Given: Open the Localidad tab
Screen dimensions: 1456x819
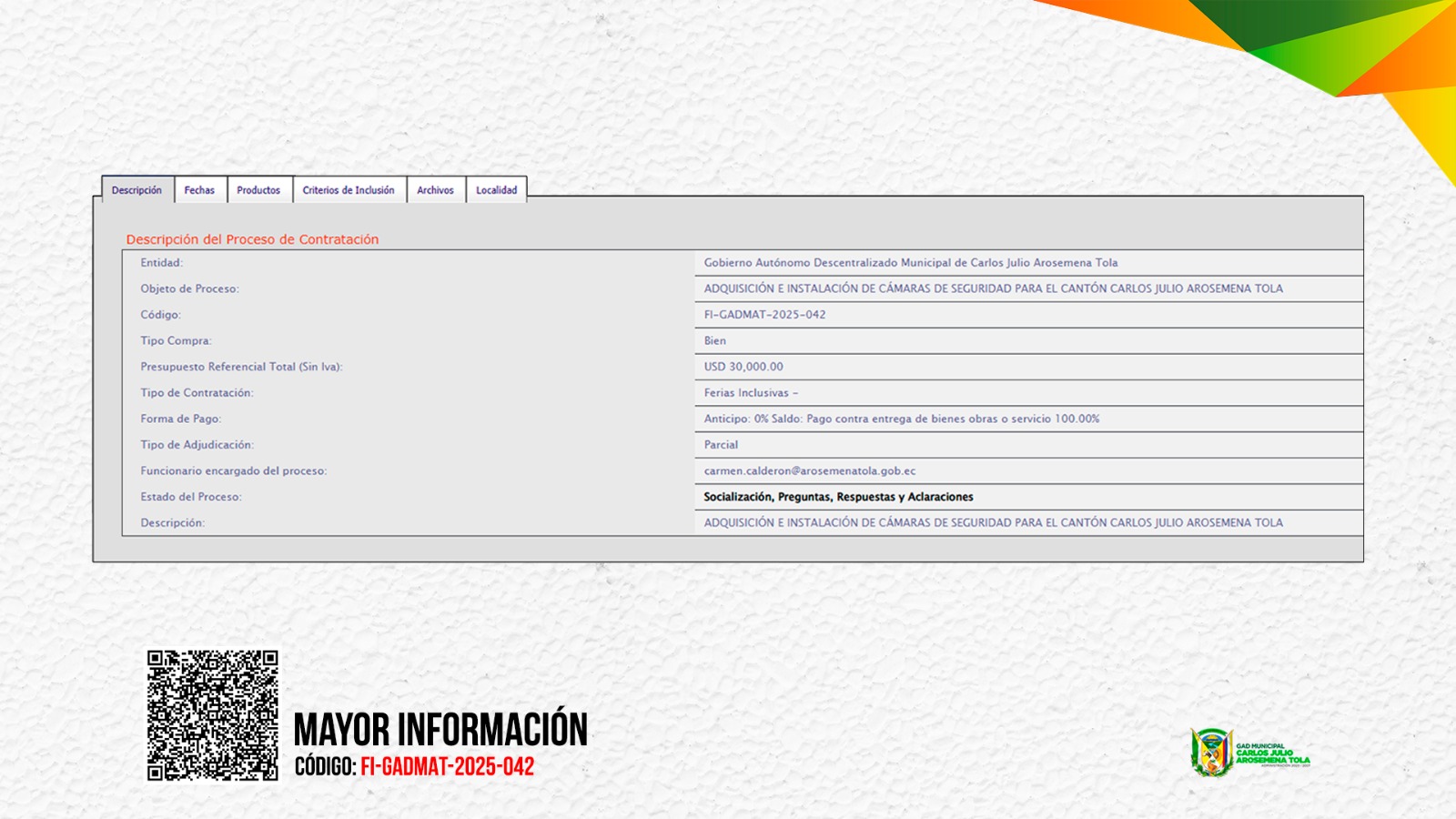Looking at the screenshot, I should [496, 190].
